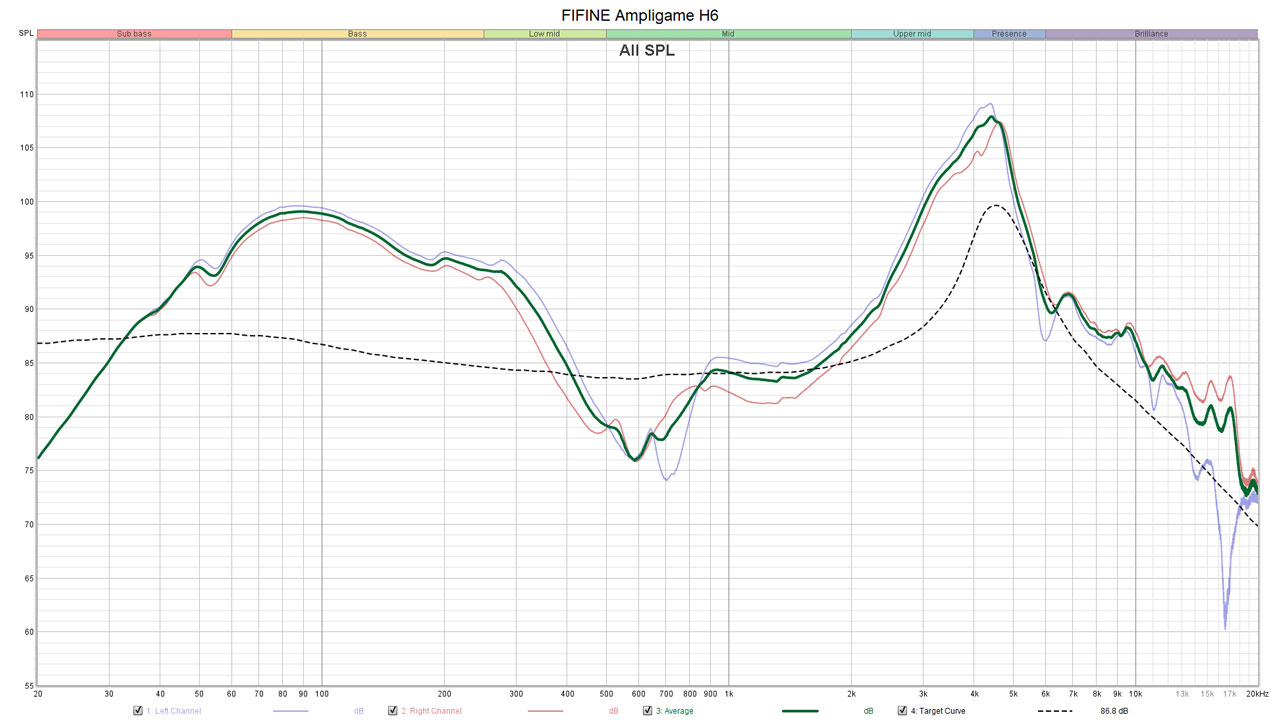
Task: Click the 10k frequency axis label
Action: pyautogui.click(x=1135, y=693)
